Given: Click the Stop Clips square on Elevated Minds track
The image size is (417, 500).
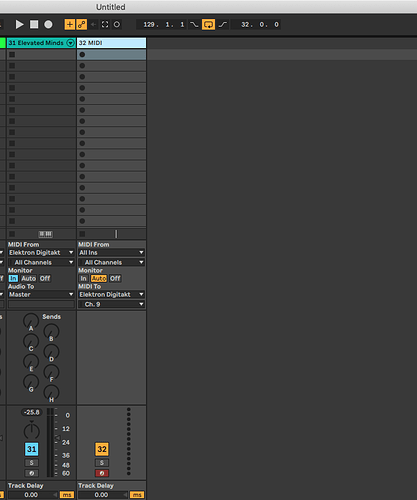Looking at the screenshot, I should [x=12, y=234].
